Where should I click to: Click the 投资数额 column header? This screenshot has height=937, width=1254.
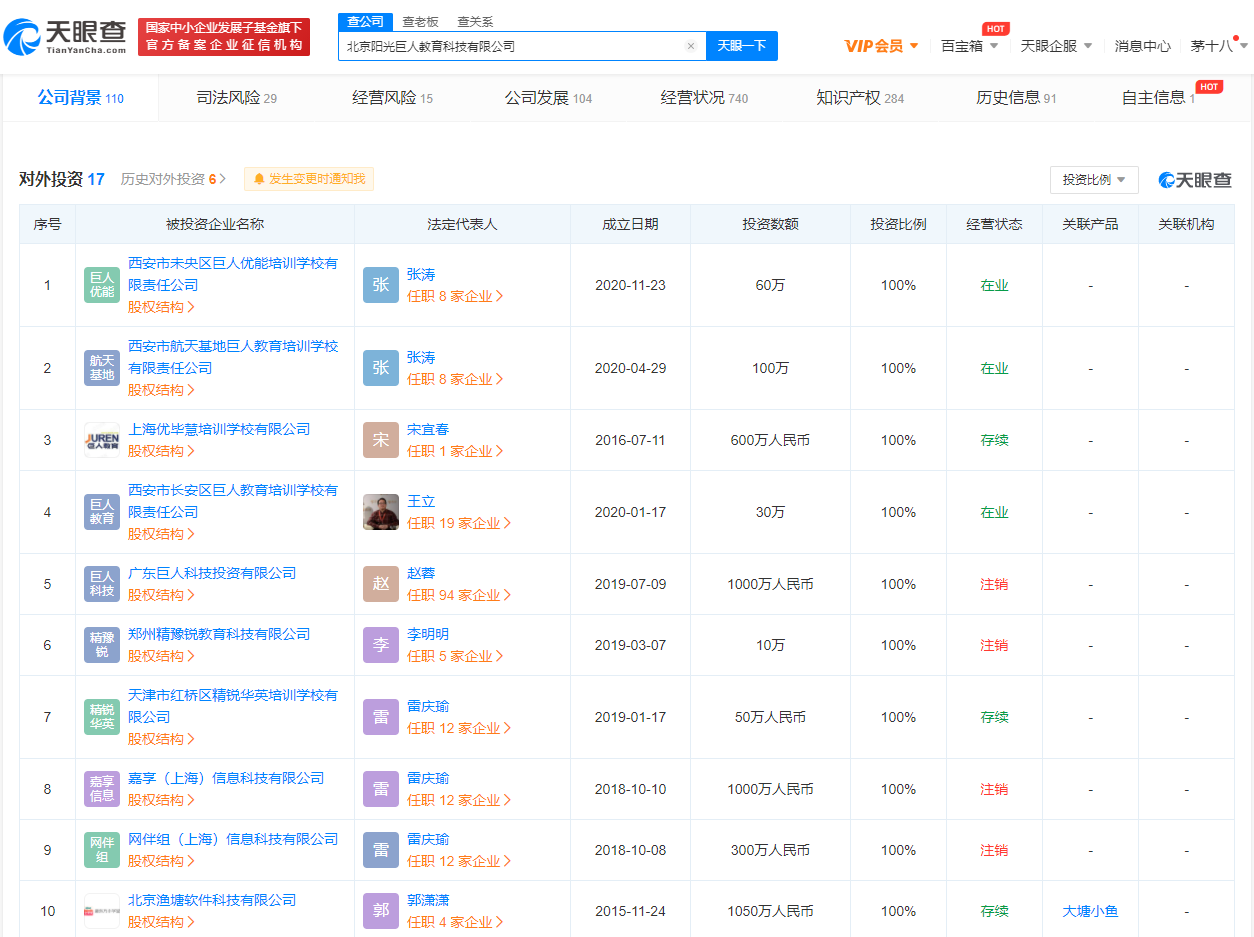770,224
